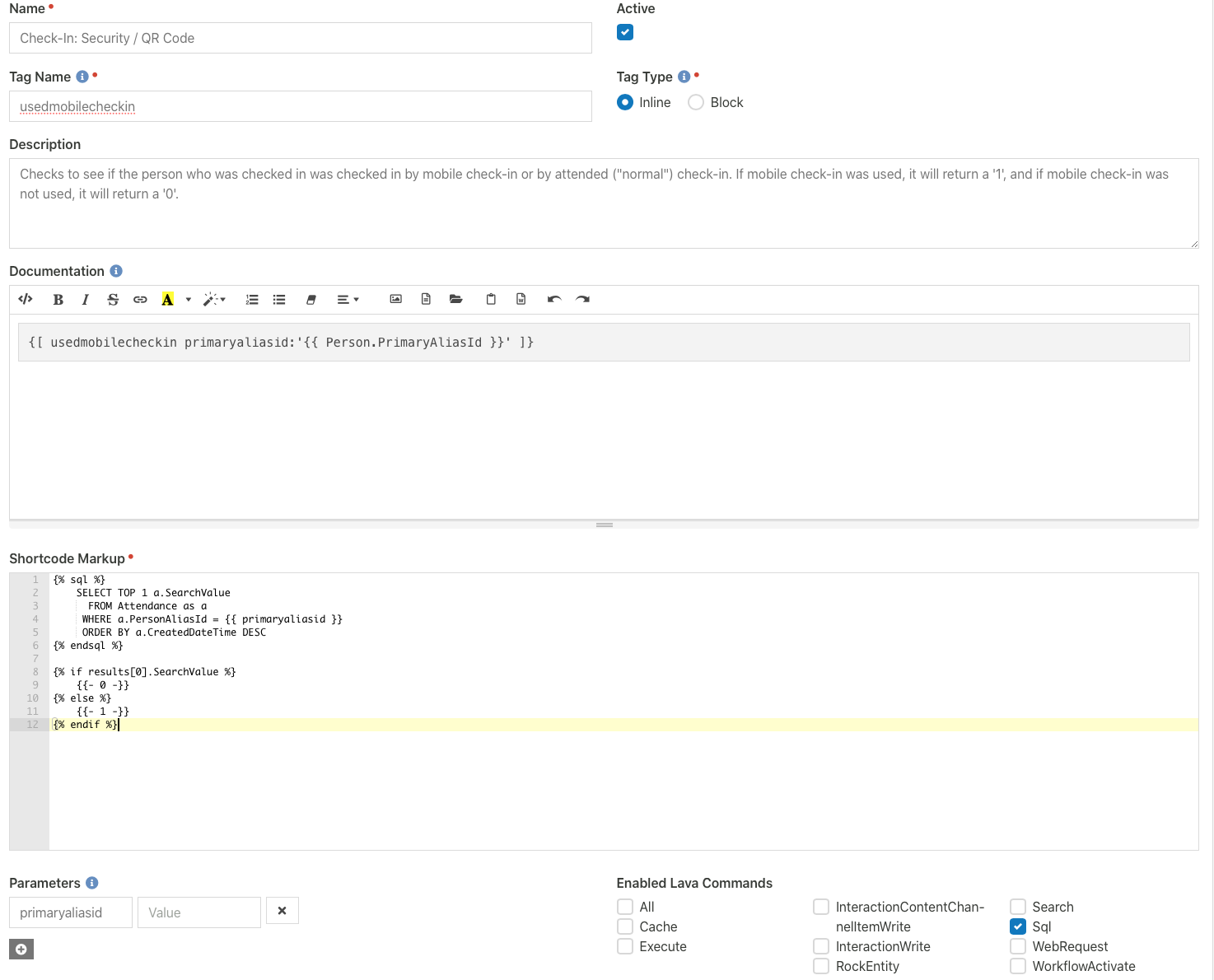Image resolution: width=1214 pixels, height=980 pixels.
Task: Insert an image via picture icon
Action: pos(395,299)
